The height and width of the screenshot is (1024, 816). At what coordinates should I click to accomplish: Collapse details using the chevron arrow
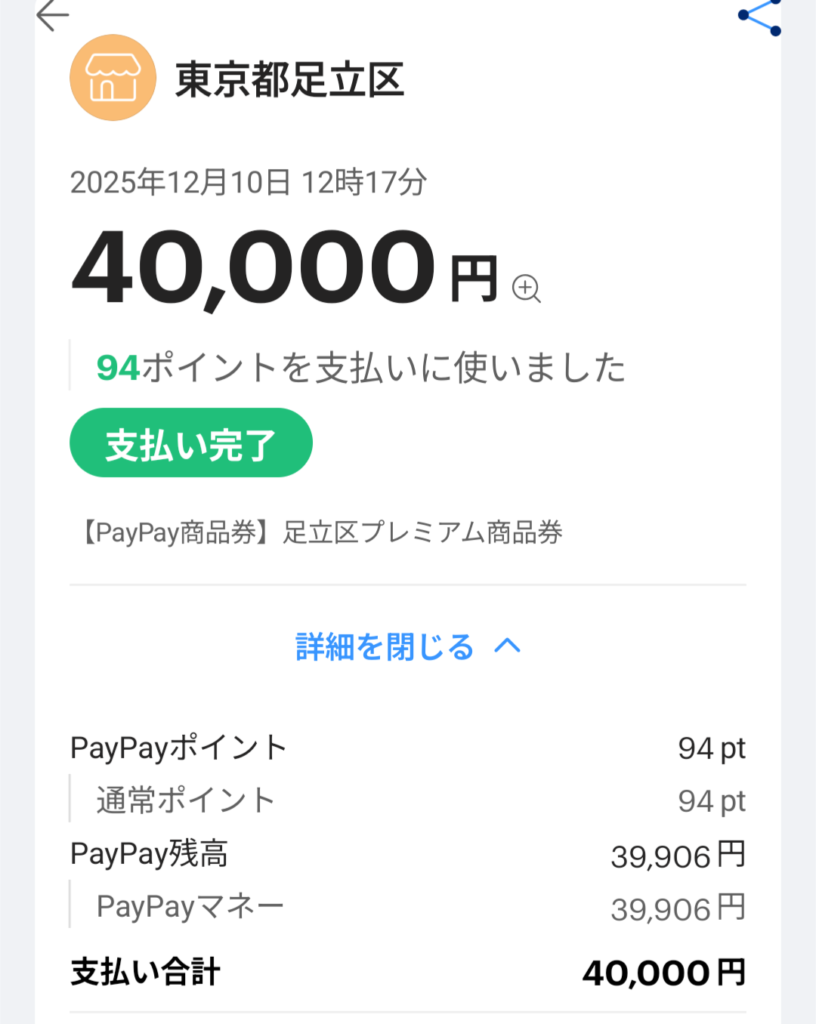(x=508, y=647)
